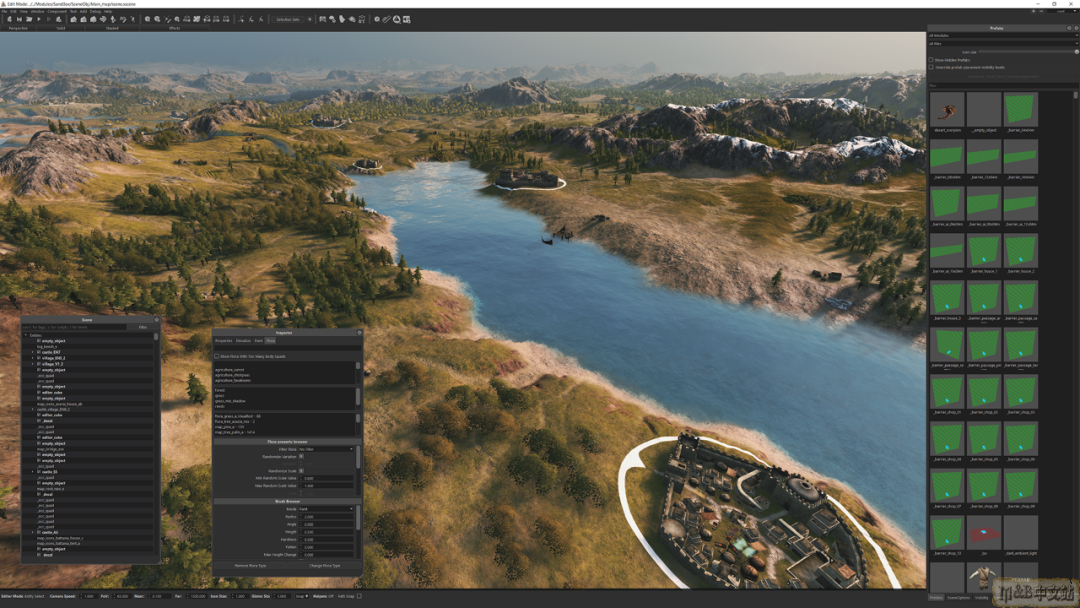Click the Min Random Scale Value field
This screenshot has height=608, width=1080.
pos(327,478)
